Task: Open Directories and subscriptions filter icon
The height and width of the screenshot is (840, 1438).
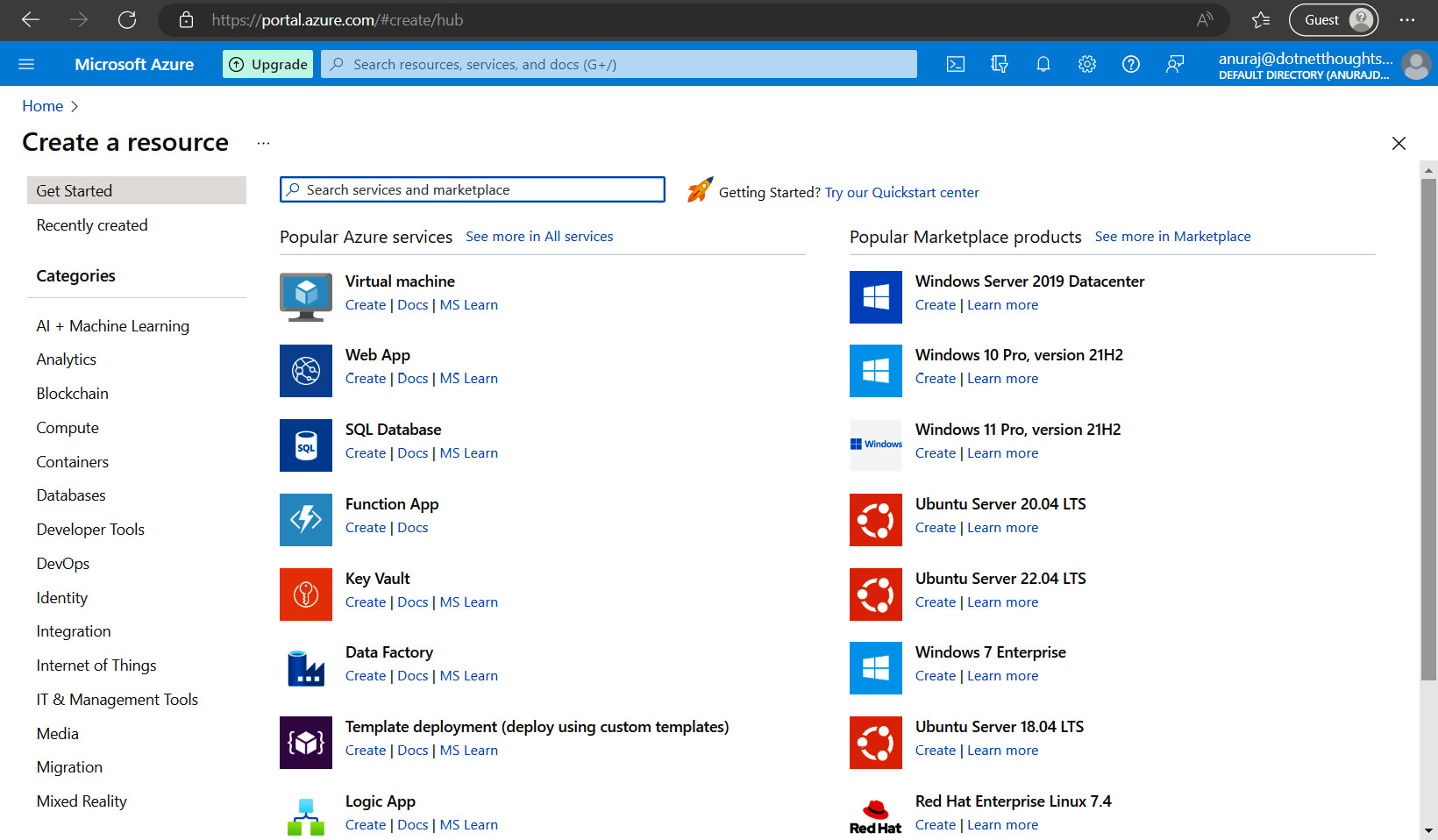Action: click(x=1000, y=64)
